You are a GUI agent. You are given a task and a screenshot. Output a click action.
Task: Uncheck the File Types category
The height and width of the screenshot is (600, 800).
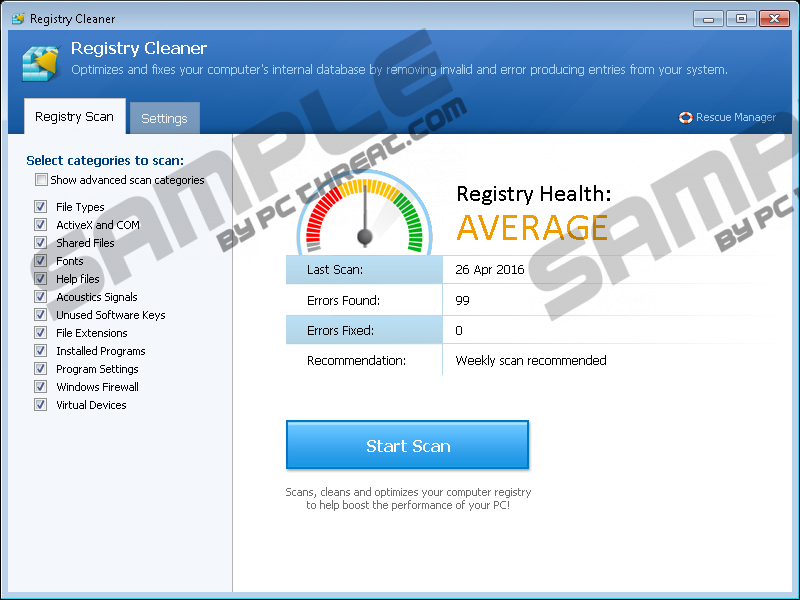(40, 207)
